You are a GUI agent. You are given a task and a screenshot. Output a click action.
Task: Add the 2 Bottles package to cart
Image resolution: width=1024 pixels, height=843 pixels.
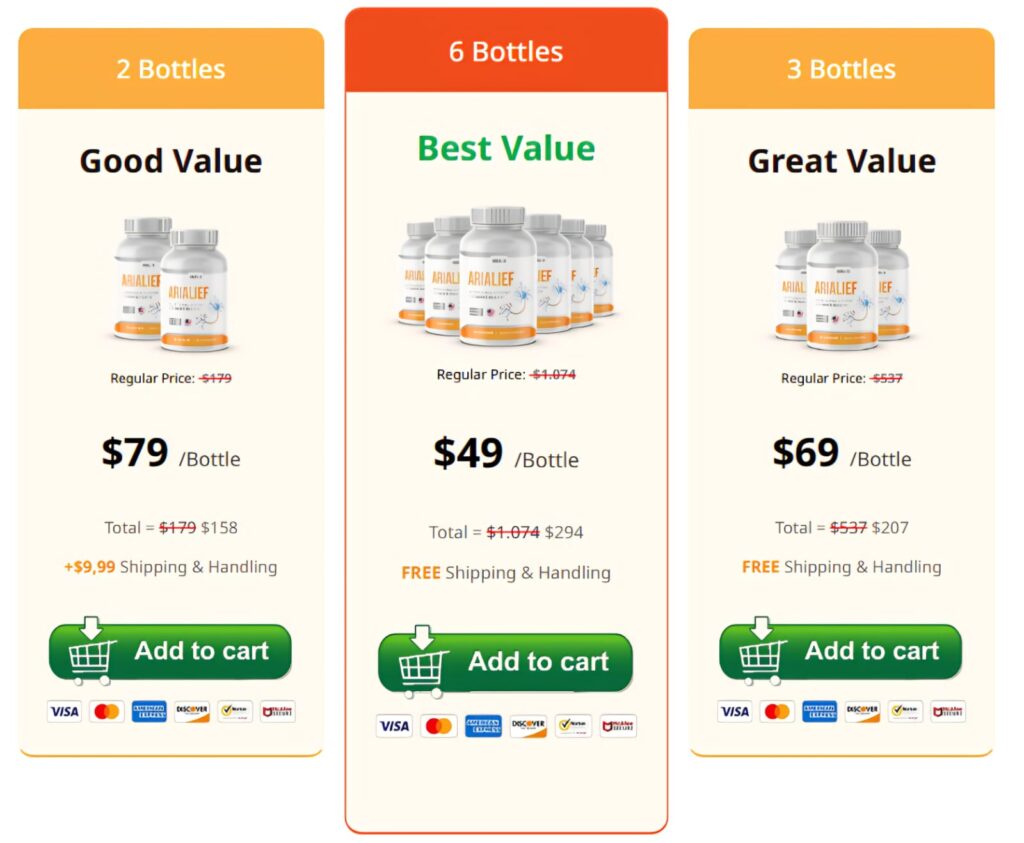[170, 651]
